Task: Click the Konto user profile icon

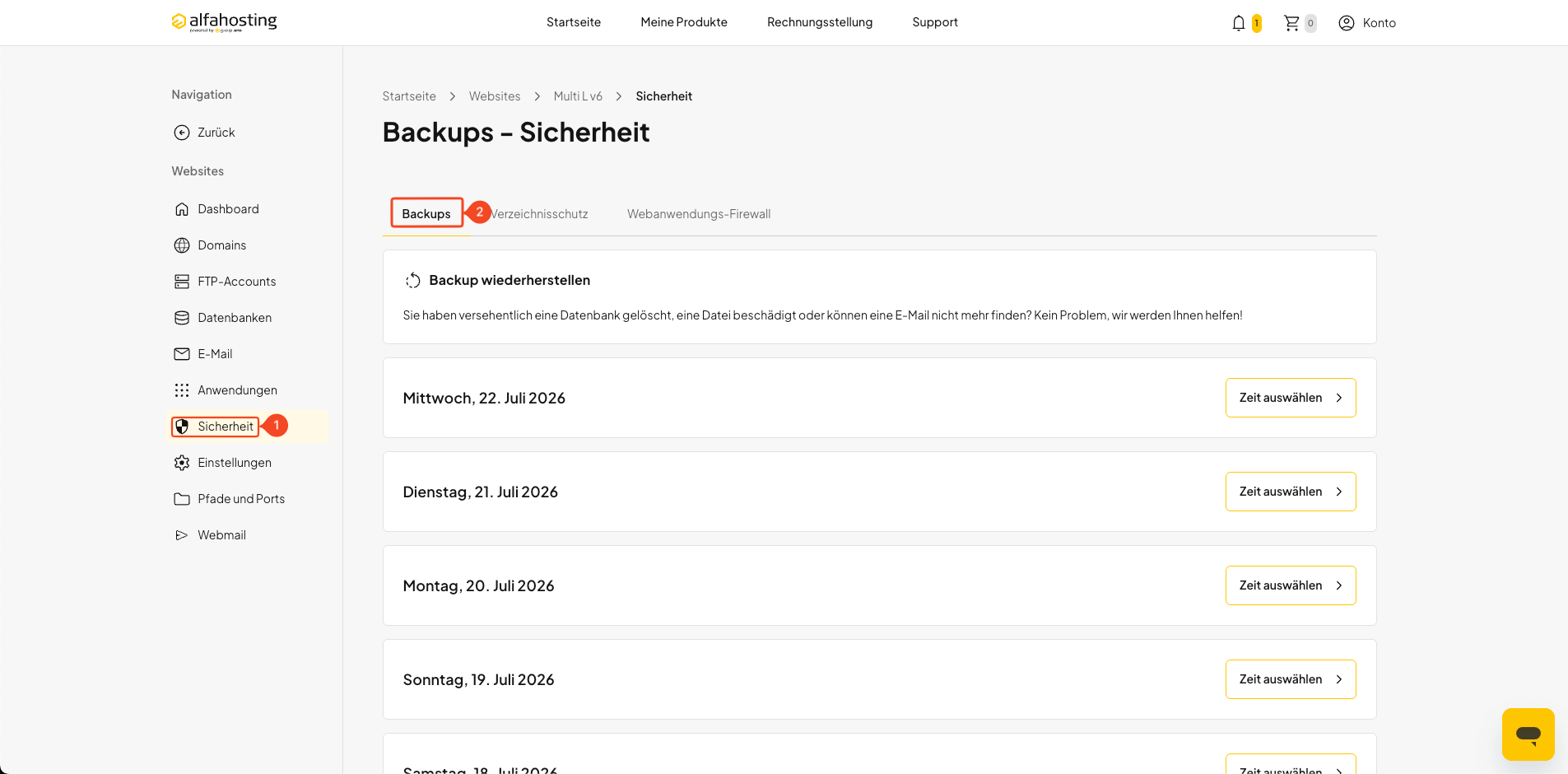Action: [x=1347, y=23]
